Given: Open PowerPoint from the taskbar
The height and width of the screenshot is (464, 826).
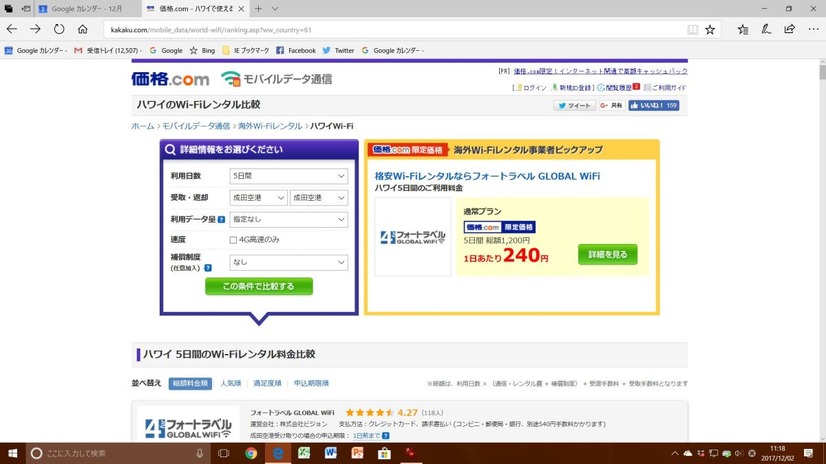Looking at the screenshot, I should [x=357, y=453].
